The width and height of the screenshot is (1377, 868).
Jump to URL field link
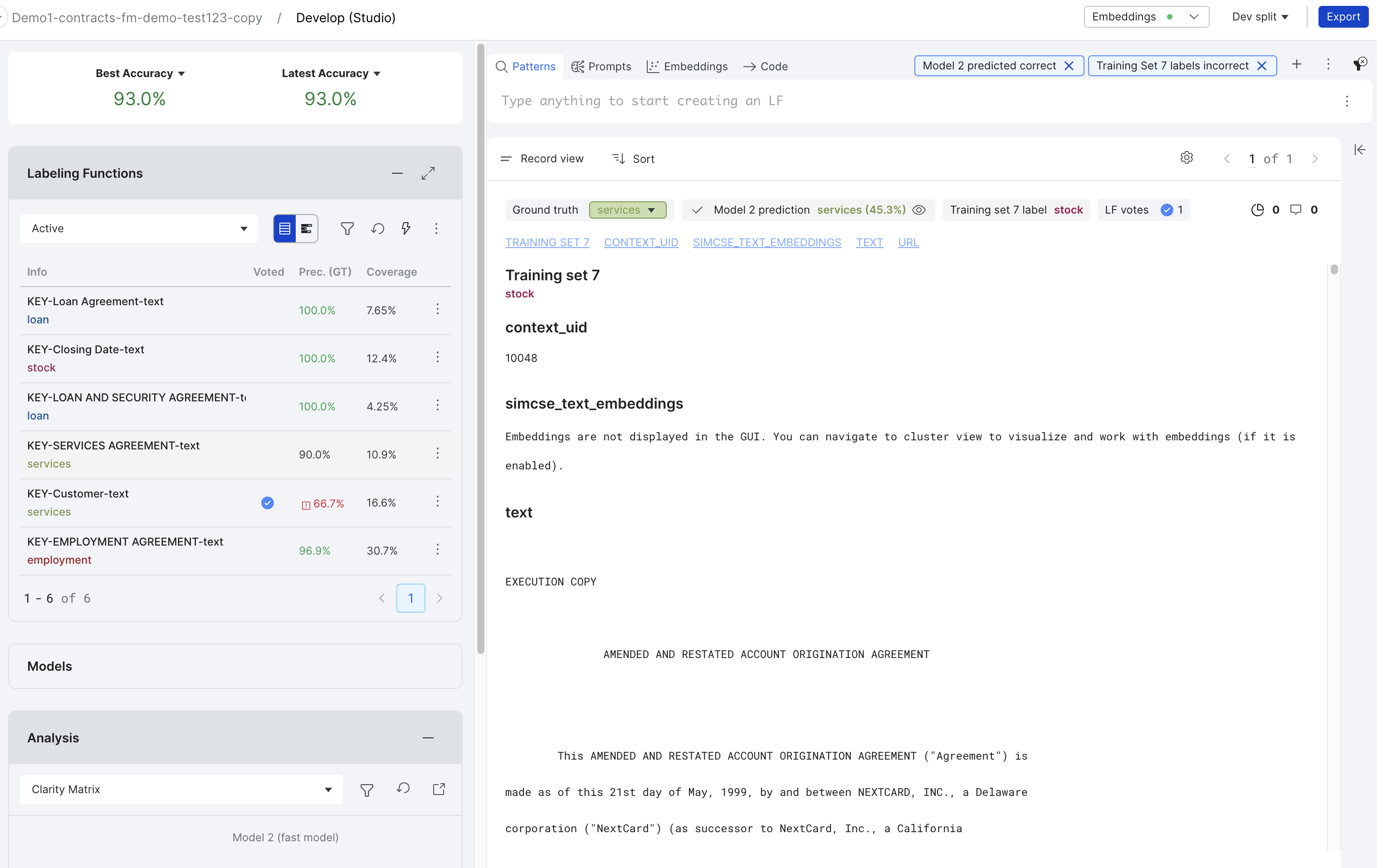pyautogui.click(x=908, y=243)
